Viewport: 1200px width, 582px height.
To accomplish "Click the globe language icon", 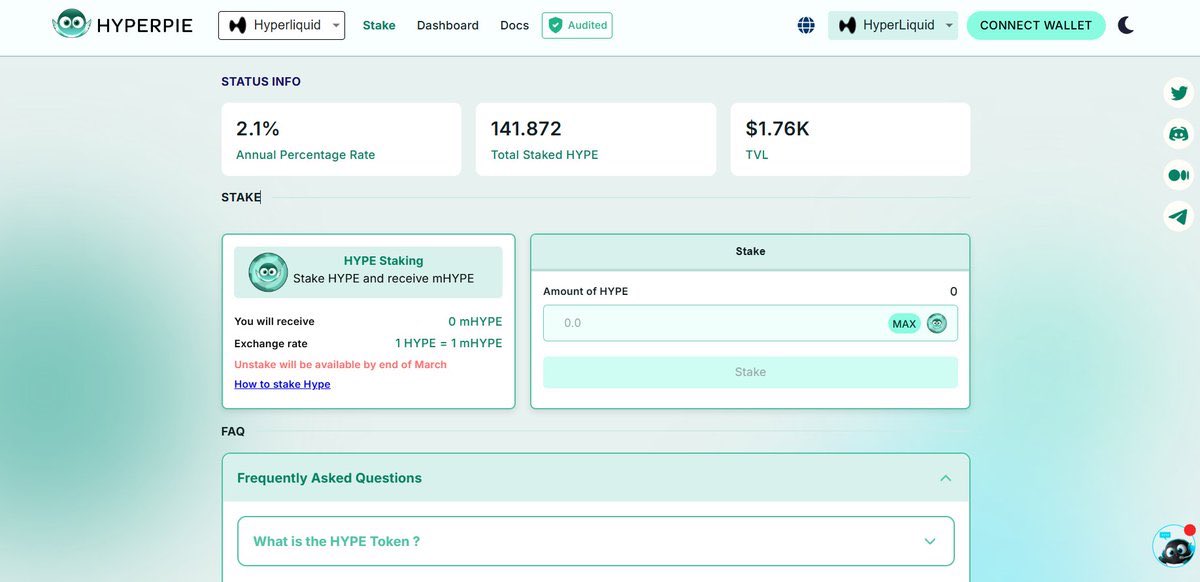I will coord(806,25).
